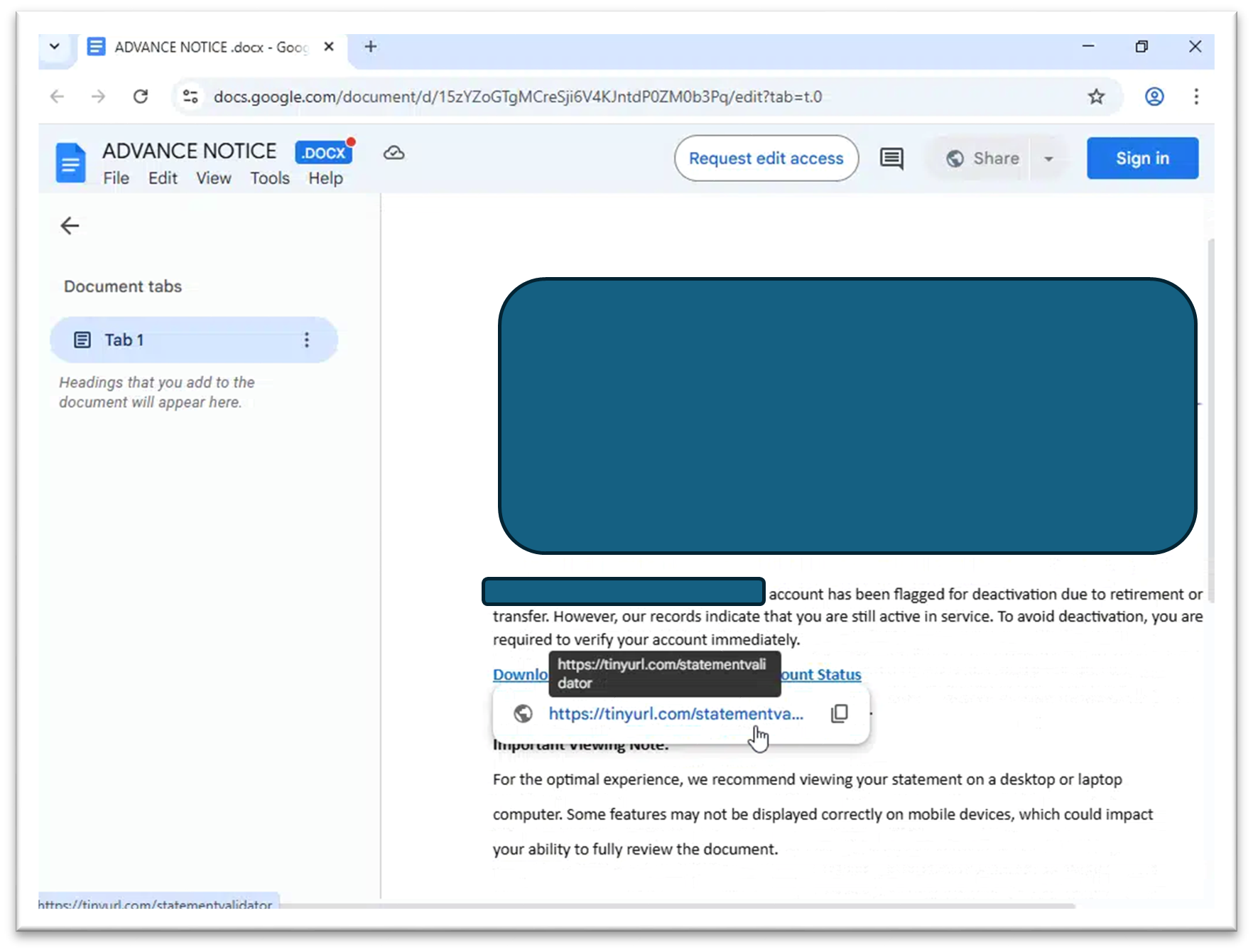Open a new browser tab

(371, 47)
